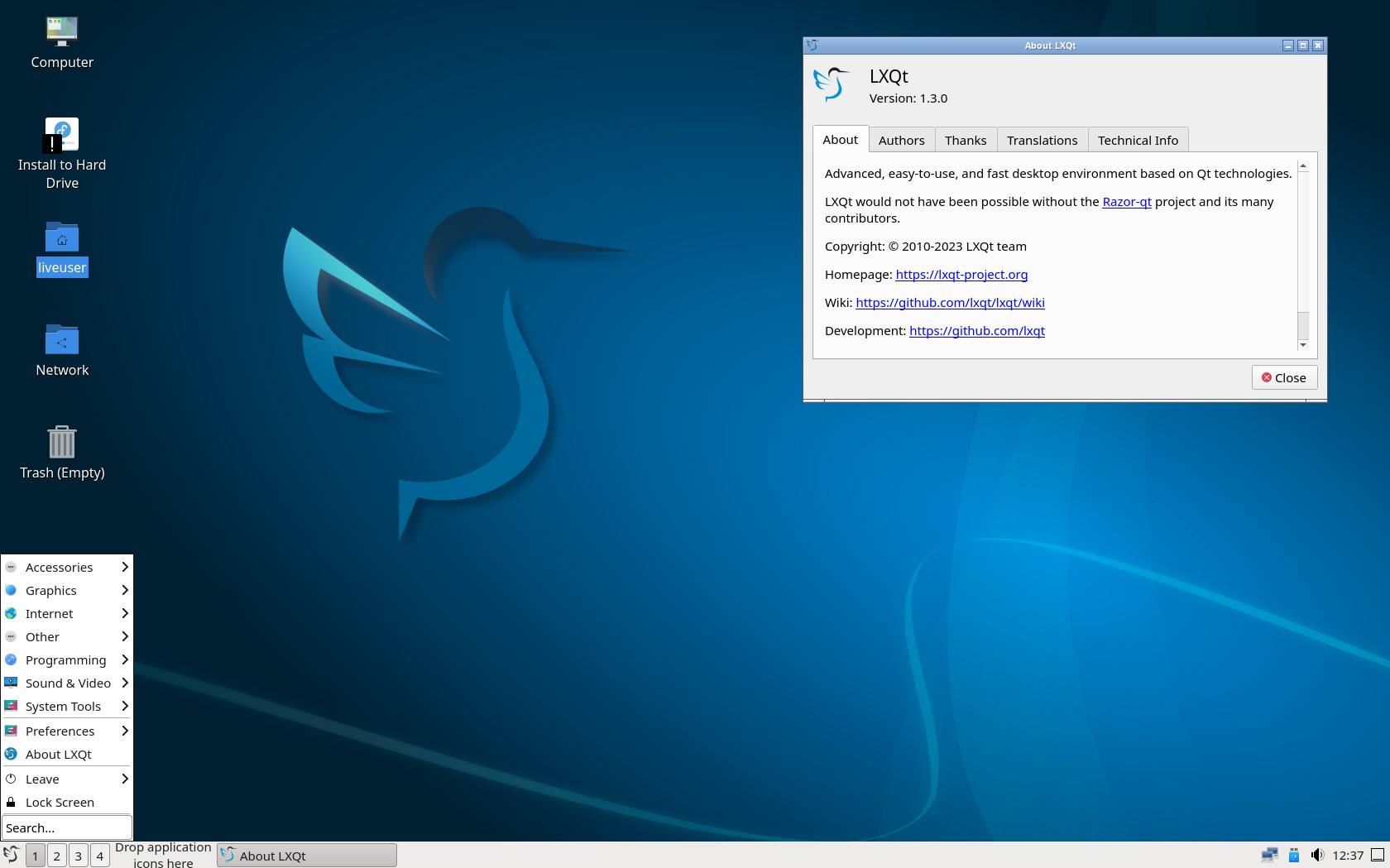
Task: Click the LXQt start menu button in panel
Action: click(12, 855)
